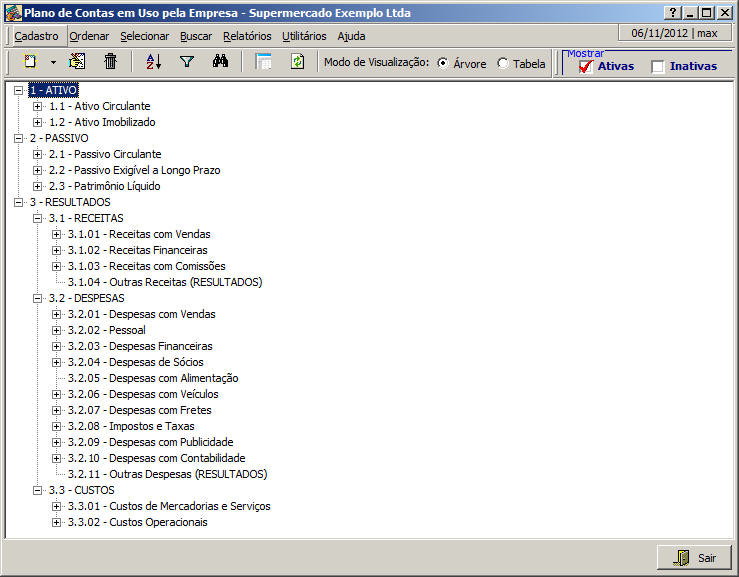
Task: Collapse the 3.2 - DESPESAS branch
Action: click(x=38, y=298)
